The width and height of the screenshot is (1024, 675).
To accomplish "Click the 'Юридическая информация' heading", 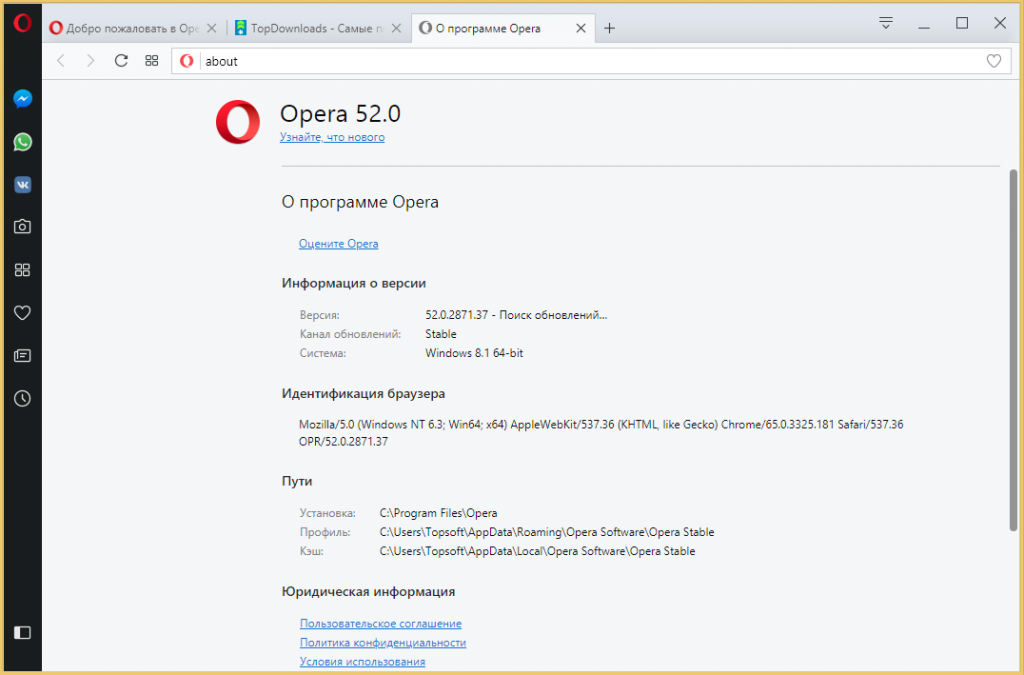I will (368, 591).
